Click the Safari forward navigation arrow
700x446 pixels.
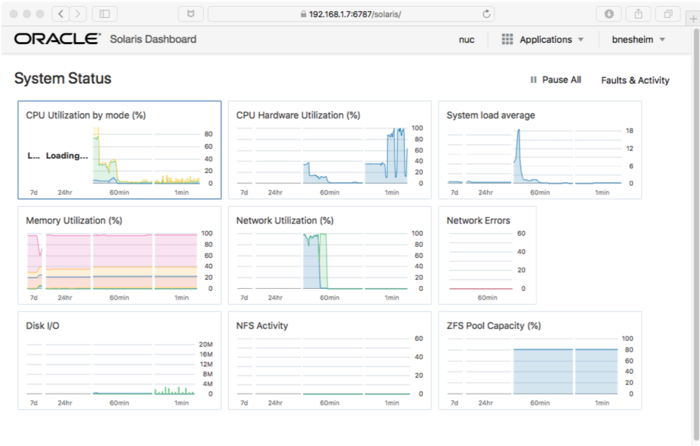tap(77, 14)
